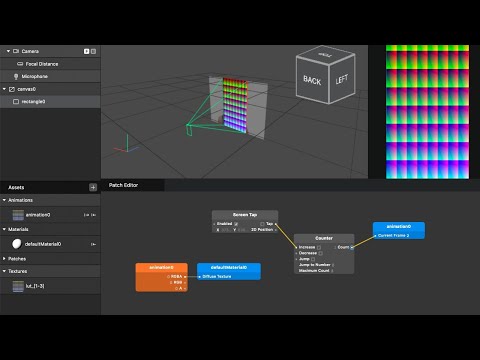The image size is (480, 360).
Task: Select the Focal Distance row
Action: coord(50,64)
